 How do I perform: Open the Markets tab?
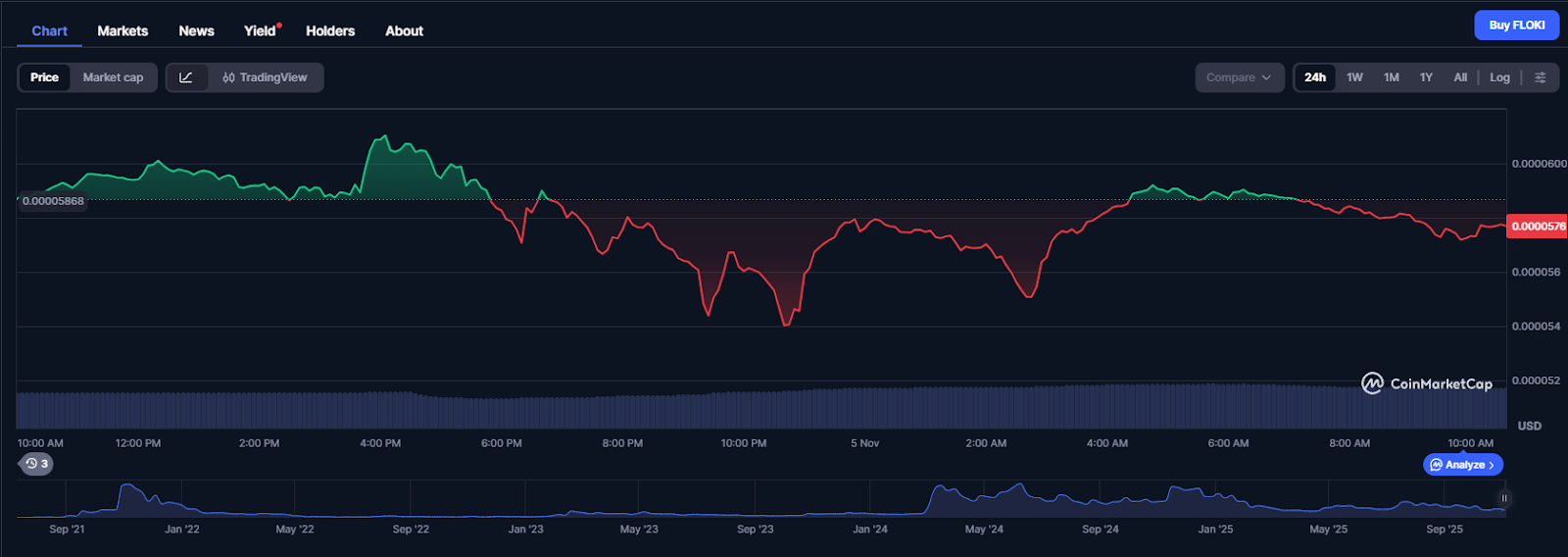coord(122,31)
